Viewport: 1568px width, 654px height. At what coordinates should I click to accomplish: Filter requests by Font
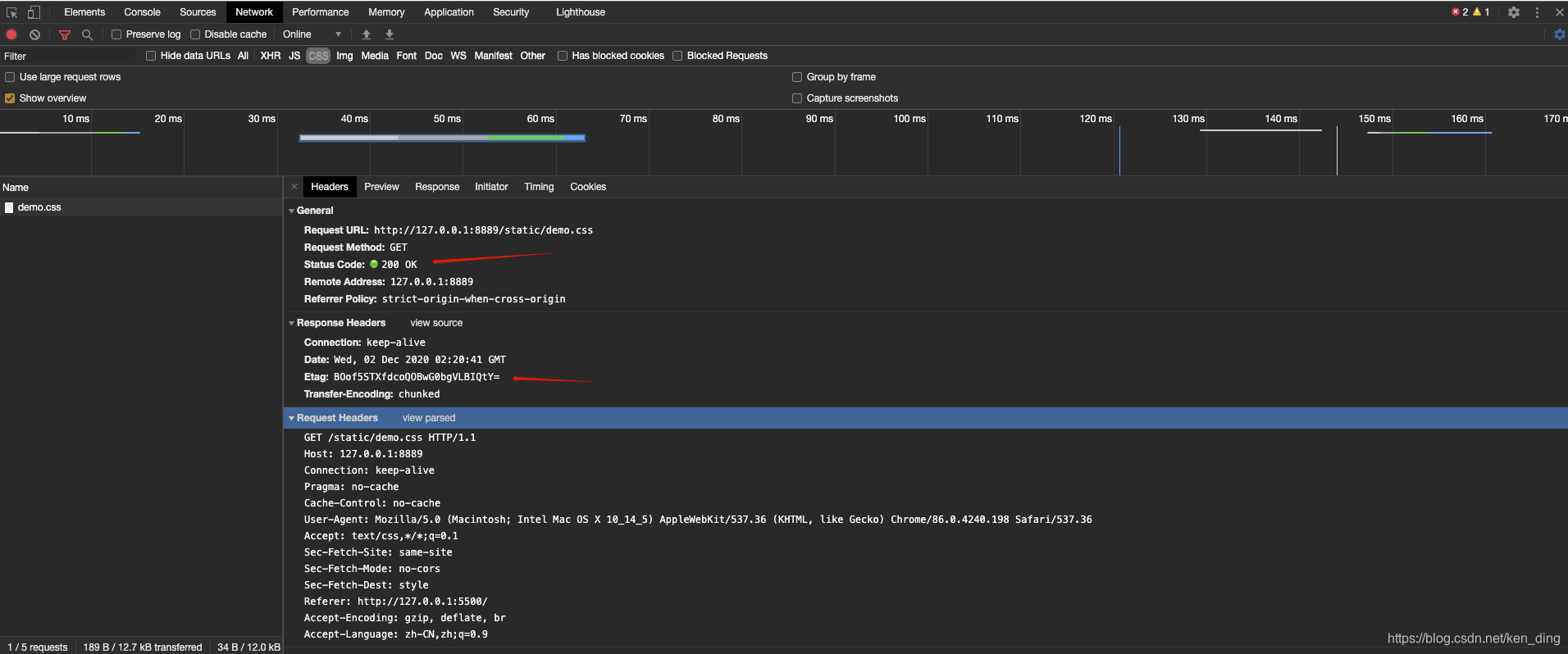[407, 56]
